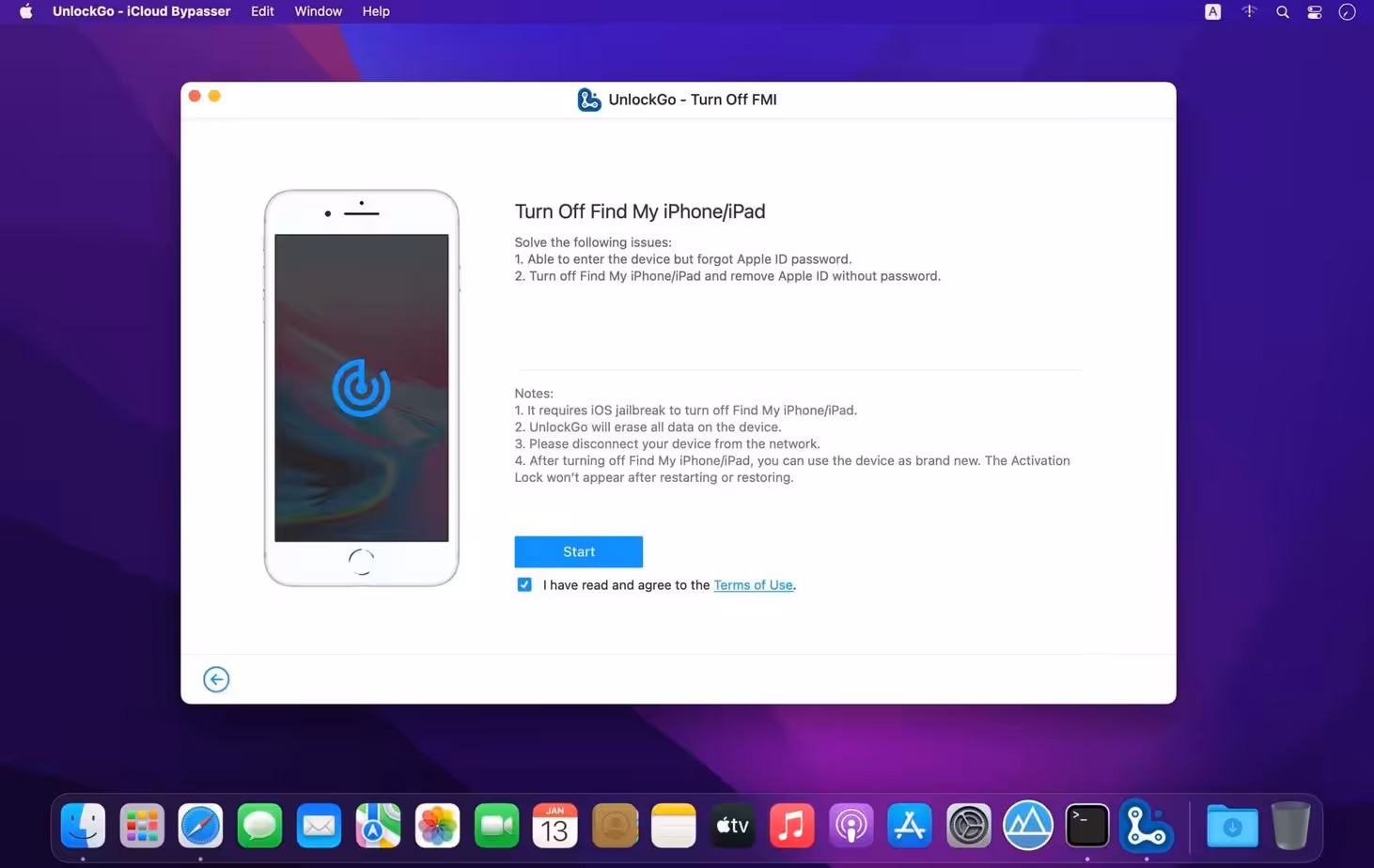Open Launchpad from the Dock
This screenshot has width=1374, height=868.
tap(142, 826)
